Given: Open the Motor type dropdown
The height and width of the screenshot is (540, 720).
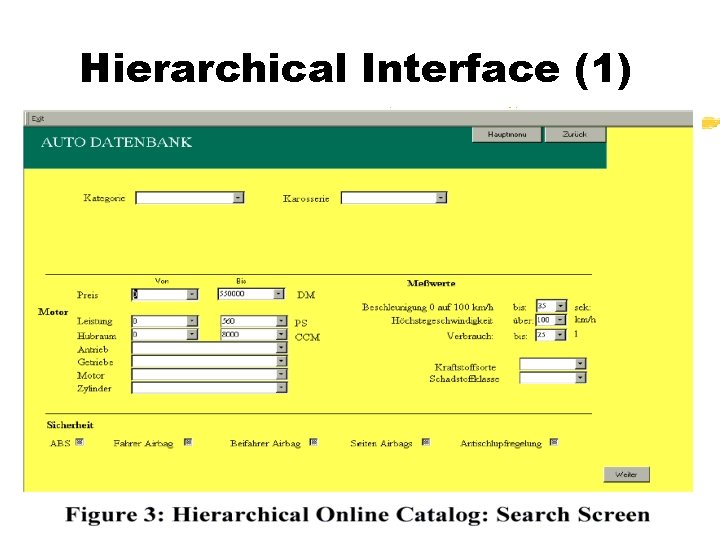Looking at the screenshot, I should tap(209, 375).
